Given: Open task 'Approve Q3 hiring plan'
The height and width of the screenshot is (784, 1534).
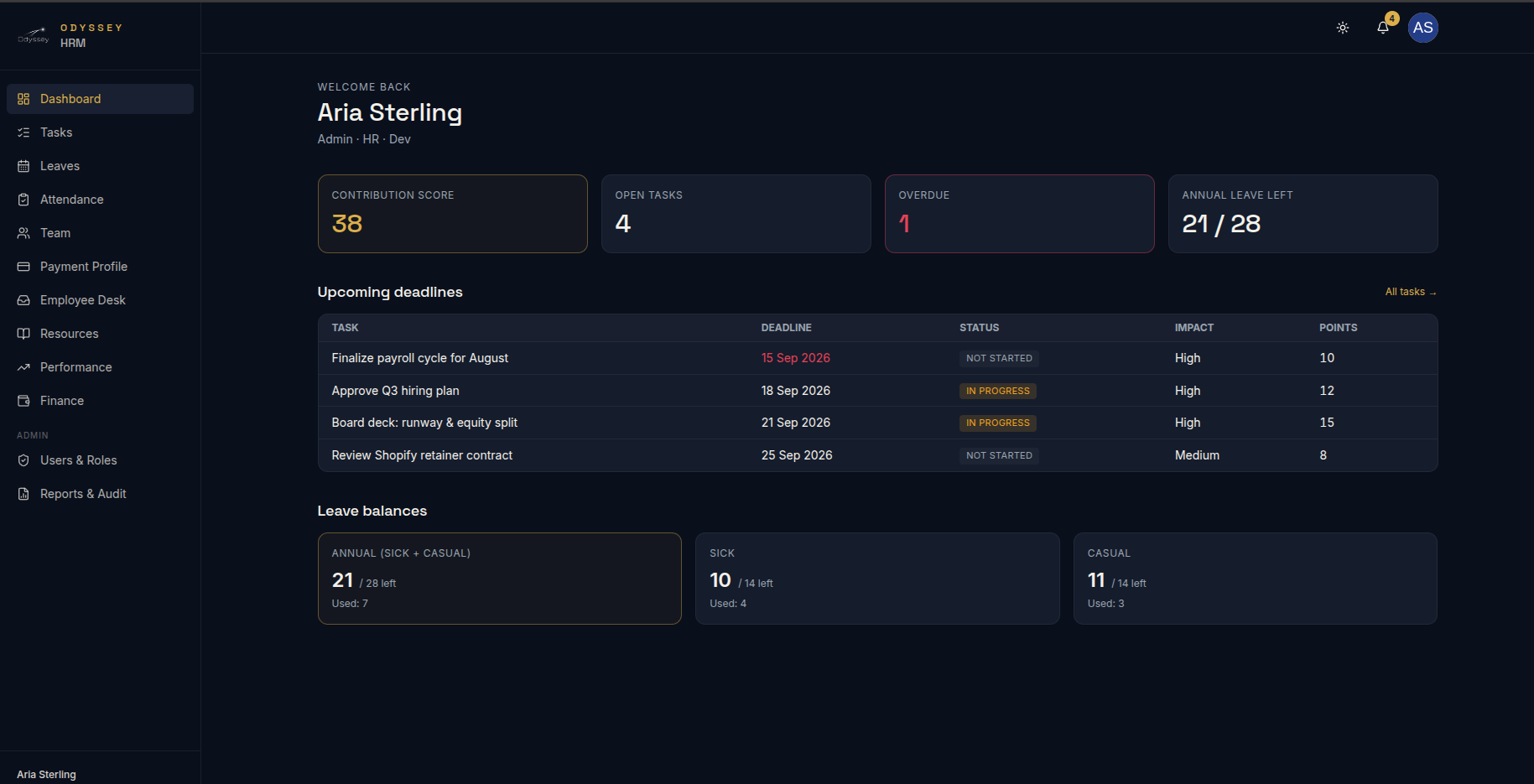Looking at the screenshot, I should (396, 391).
